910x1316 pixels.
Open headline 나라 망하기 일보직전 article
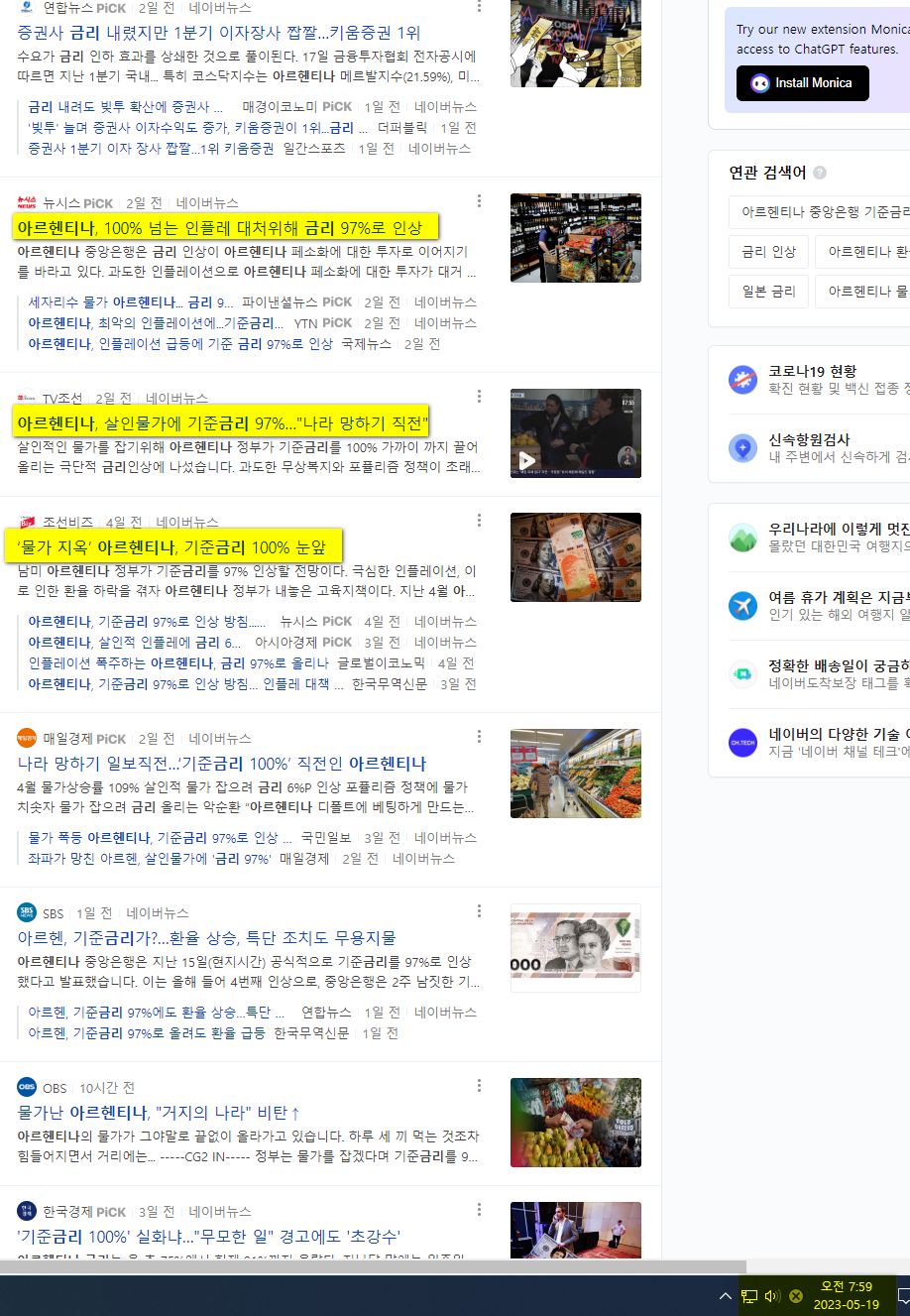(222, 764)
